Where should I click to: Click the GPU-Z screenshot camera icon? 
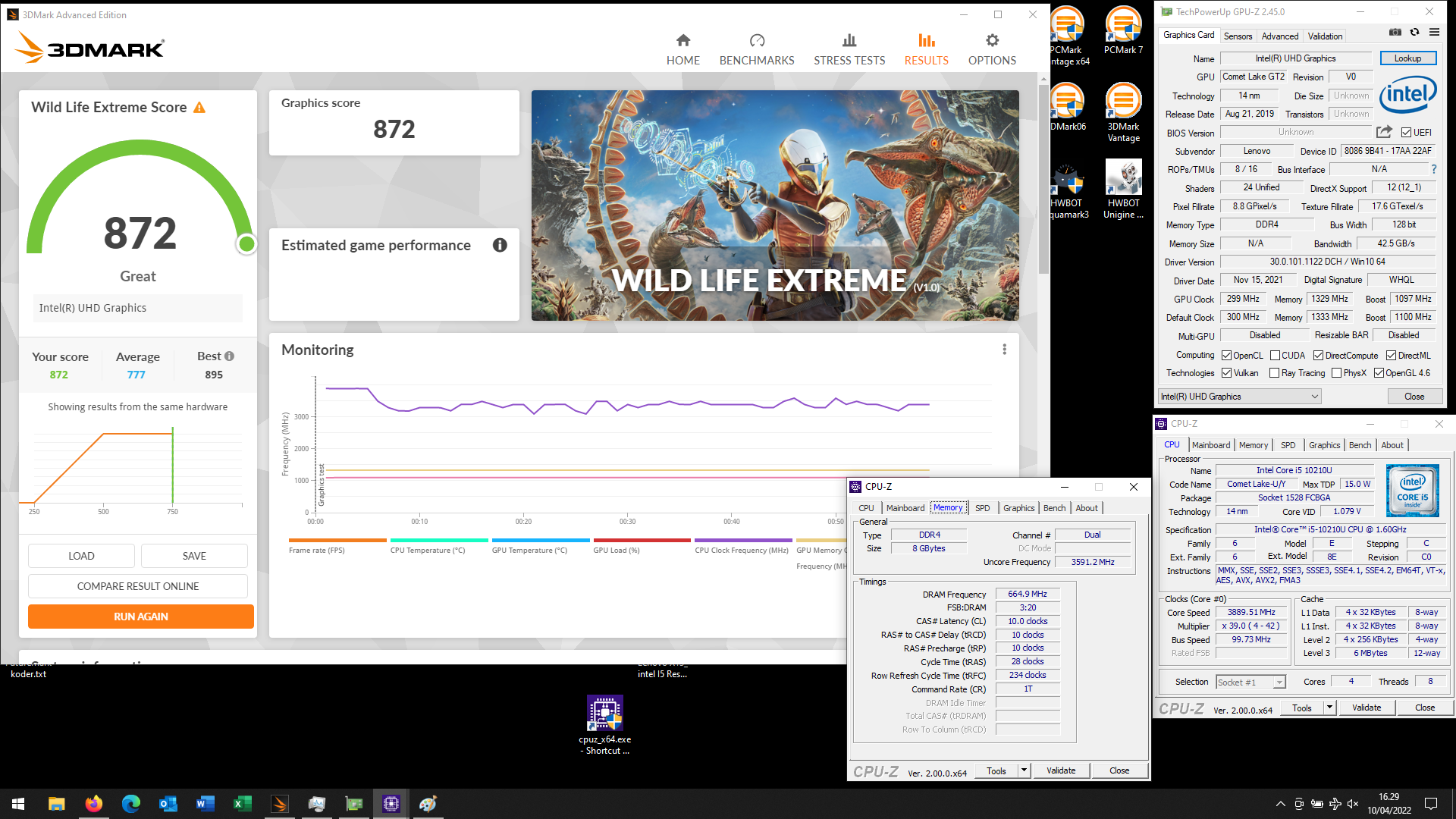coord(1395,33)
